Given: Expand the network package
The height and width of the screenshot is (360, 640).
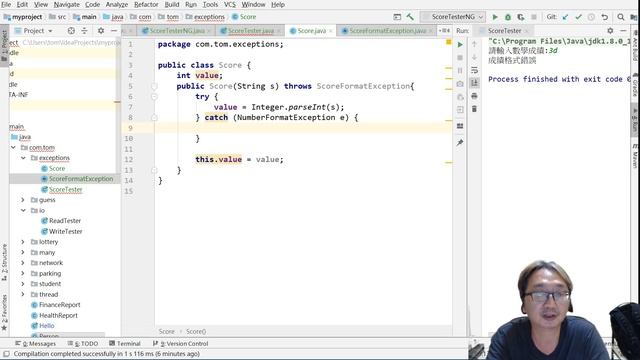Looking at the screenshot, I should (23, 263).
